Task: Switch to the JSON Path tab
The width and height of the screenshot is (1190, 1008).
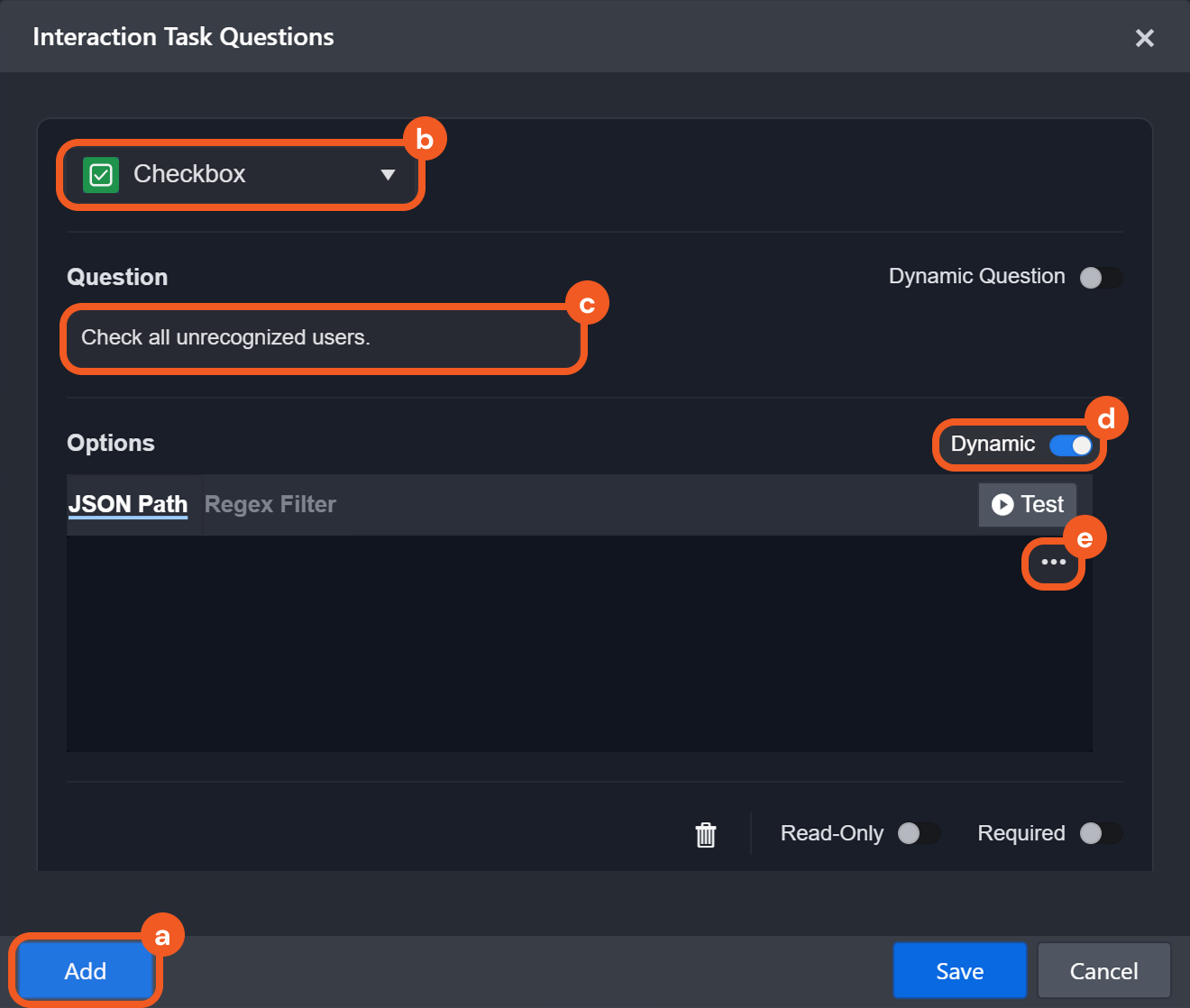Action: [x=128, y=504]
